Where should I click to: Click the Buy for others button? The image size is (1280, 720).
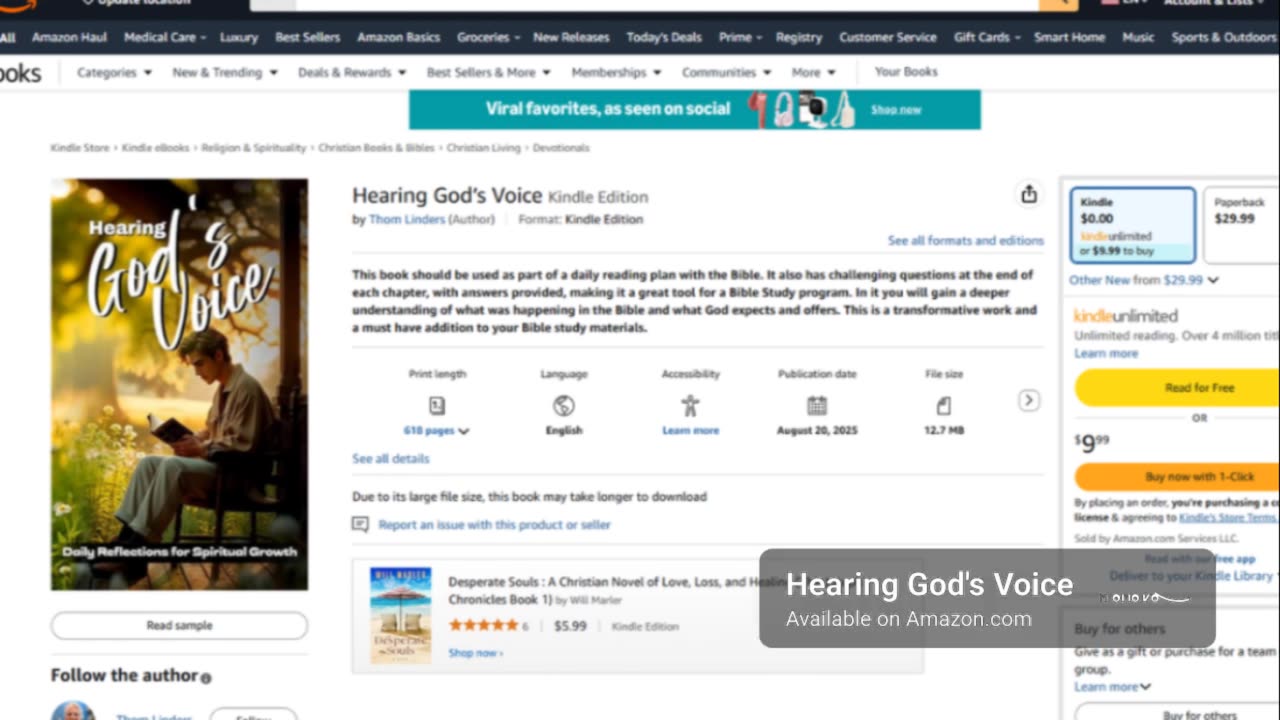[1177, 714]
